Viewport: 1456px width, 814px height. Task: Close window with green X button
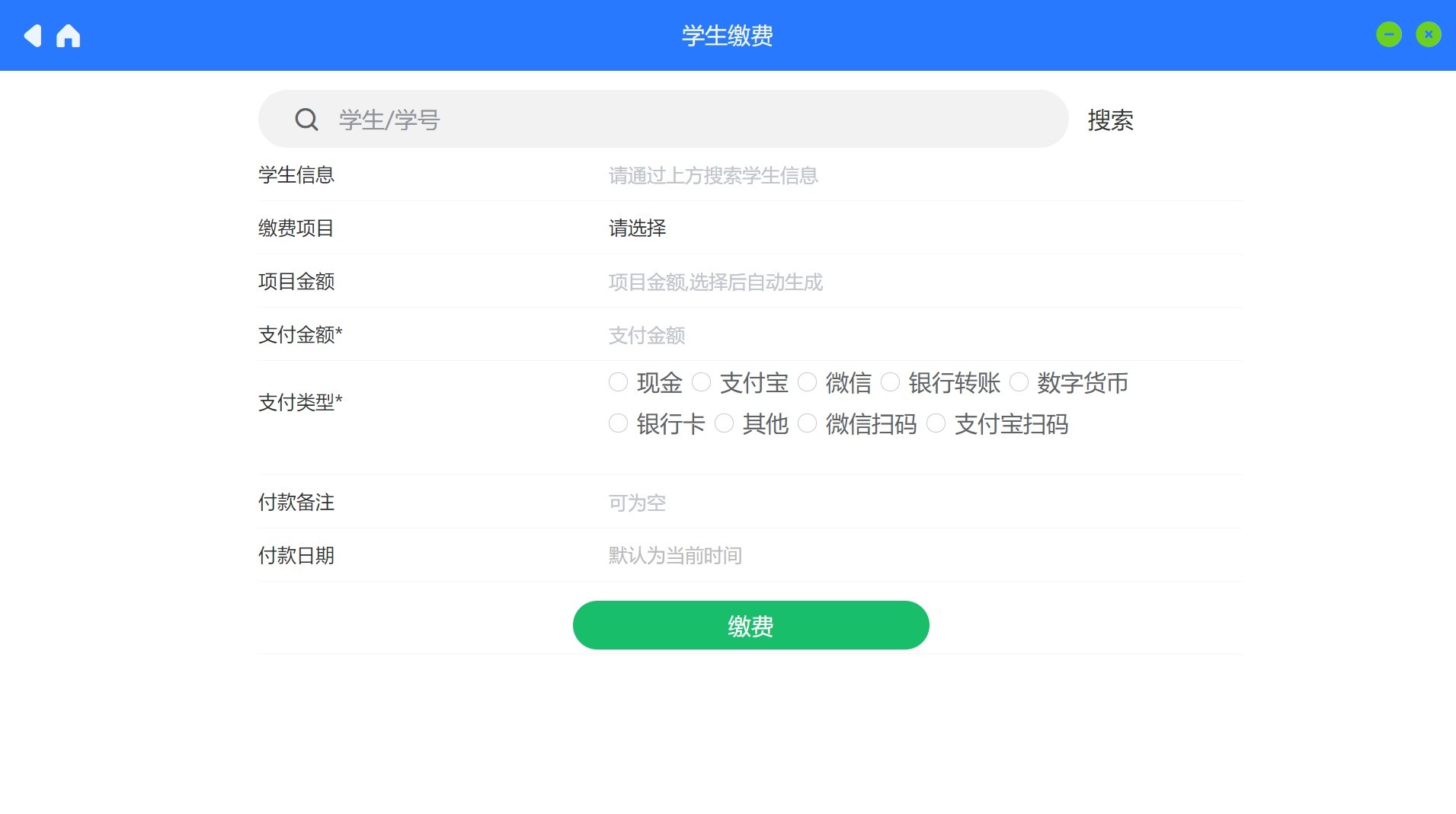coord(1428,34)
